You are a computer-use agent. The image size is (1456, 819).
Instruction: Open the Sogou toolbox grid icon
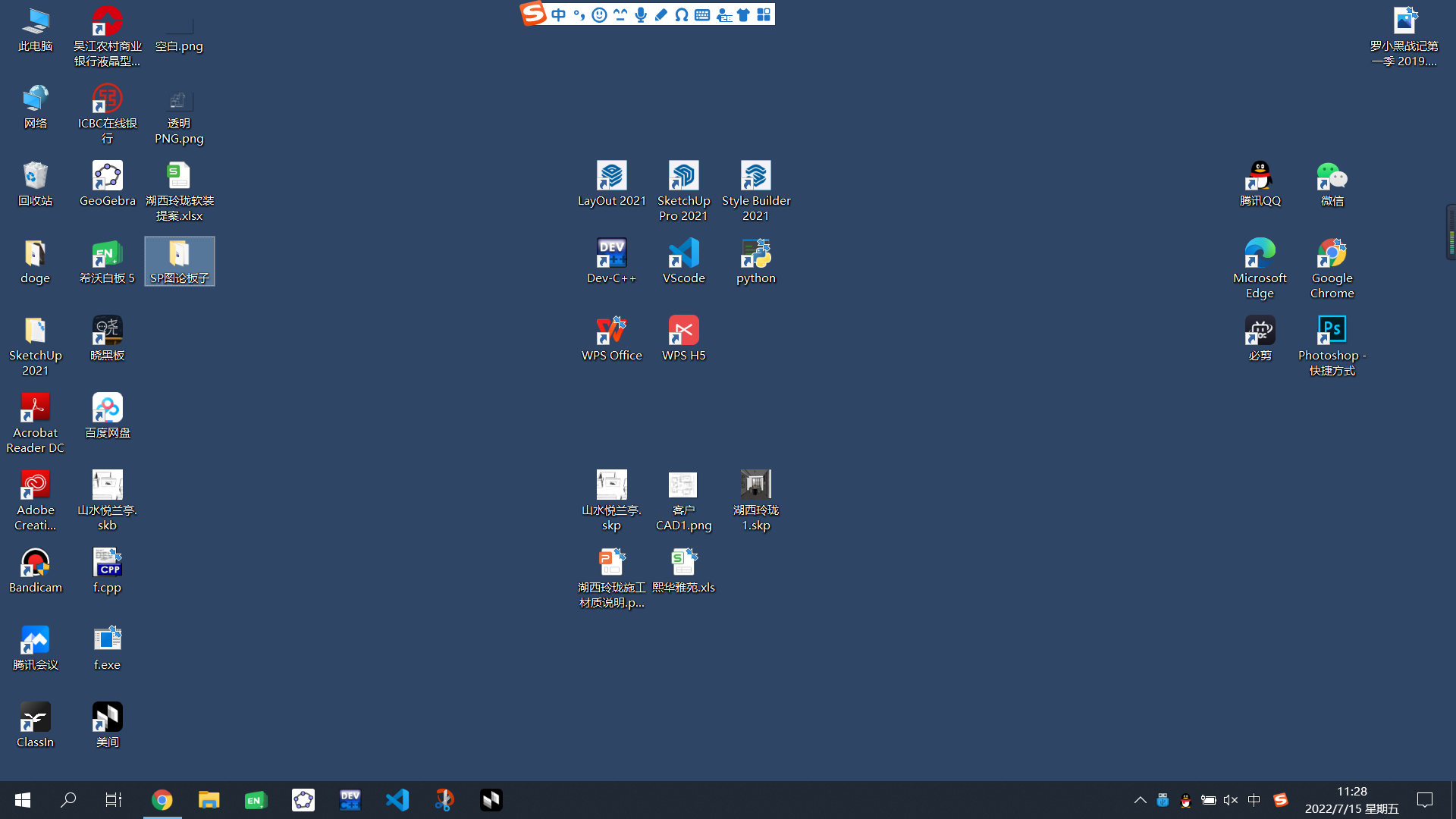[x=764, y=14]
